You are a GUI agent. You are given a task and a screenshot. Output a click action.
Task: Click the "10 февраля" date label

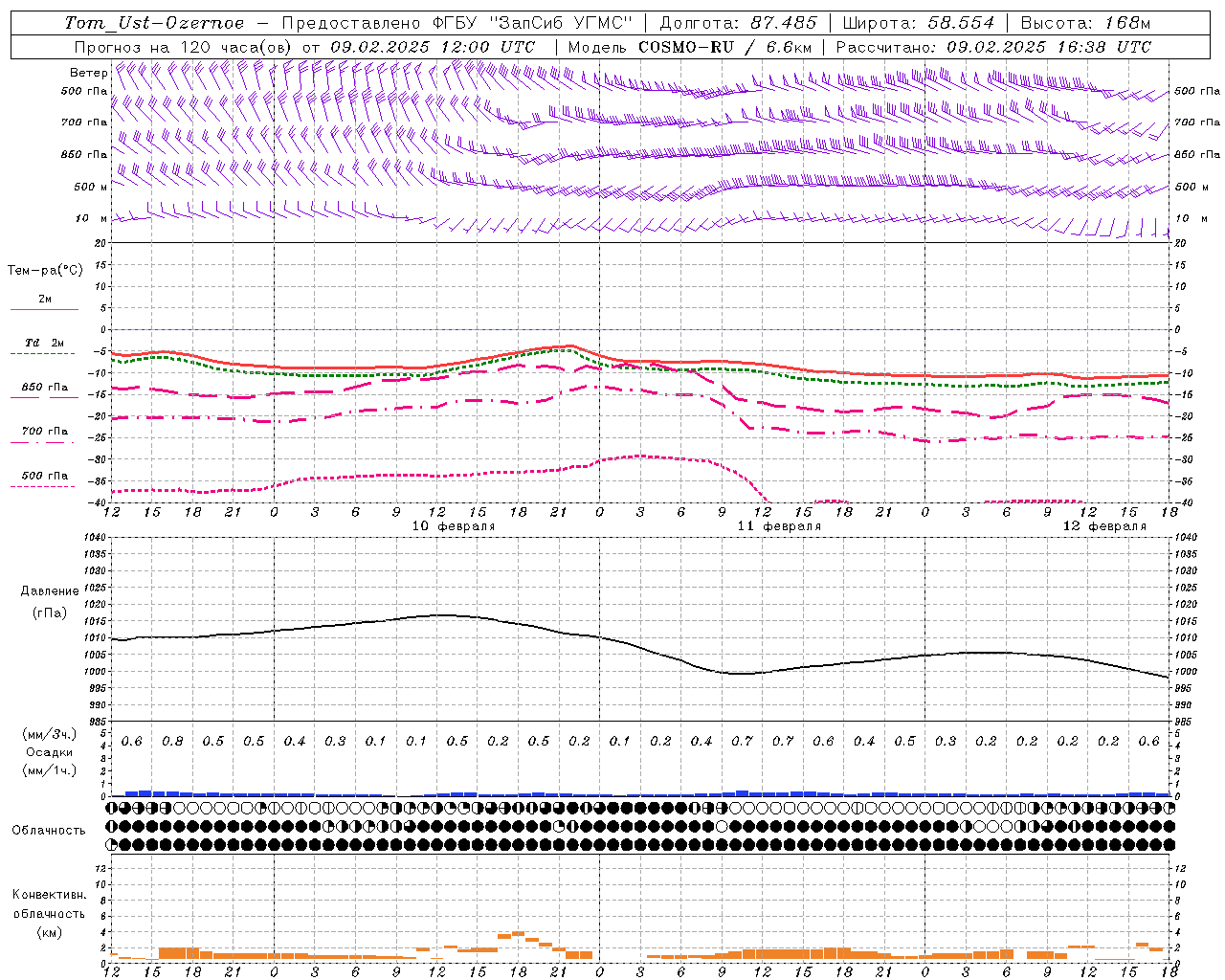click(x=454, y=526)
